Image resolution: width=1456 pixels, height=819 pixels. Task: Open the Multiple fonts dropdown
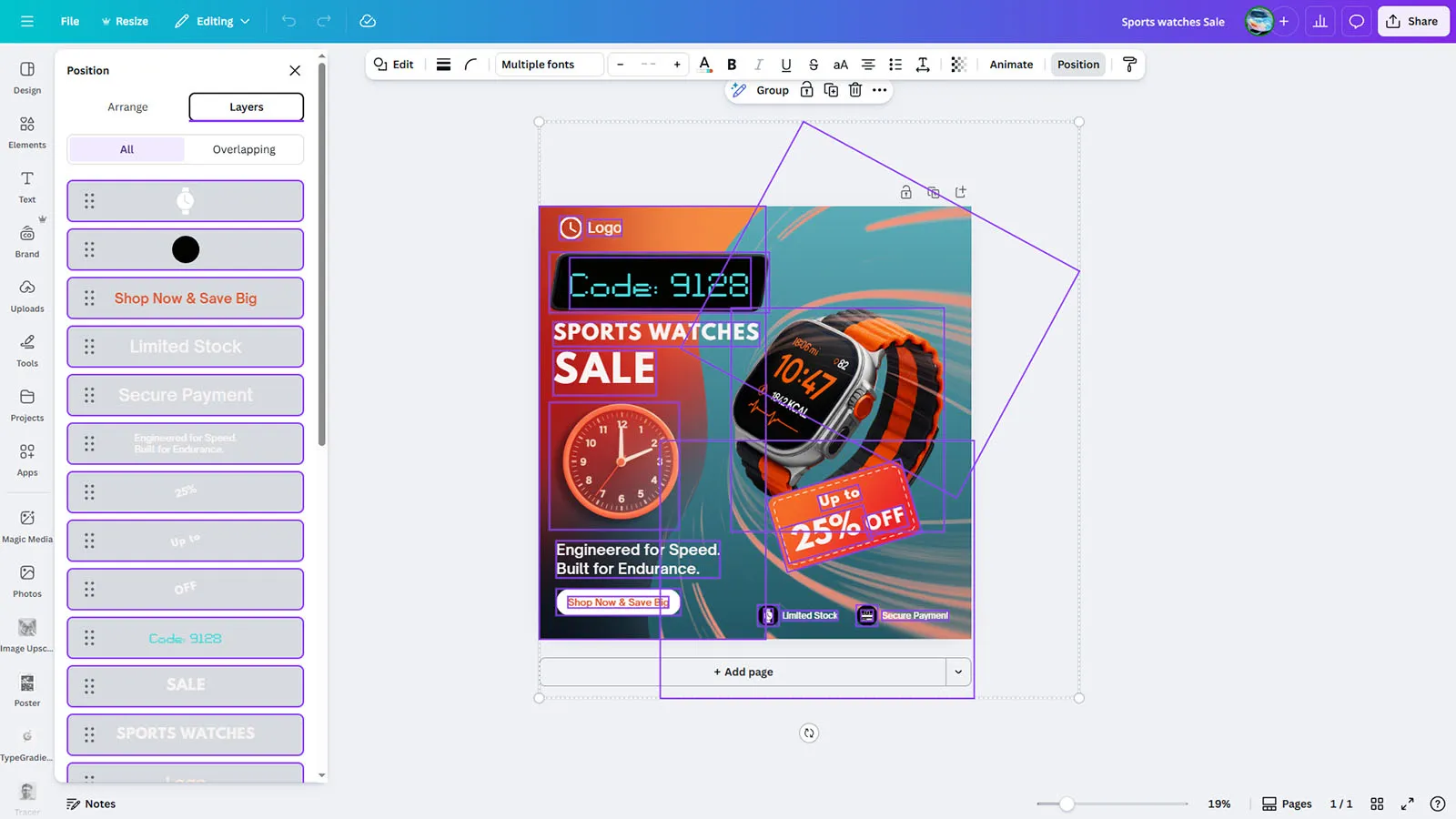[x=549, y=65]
